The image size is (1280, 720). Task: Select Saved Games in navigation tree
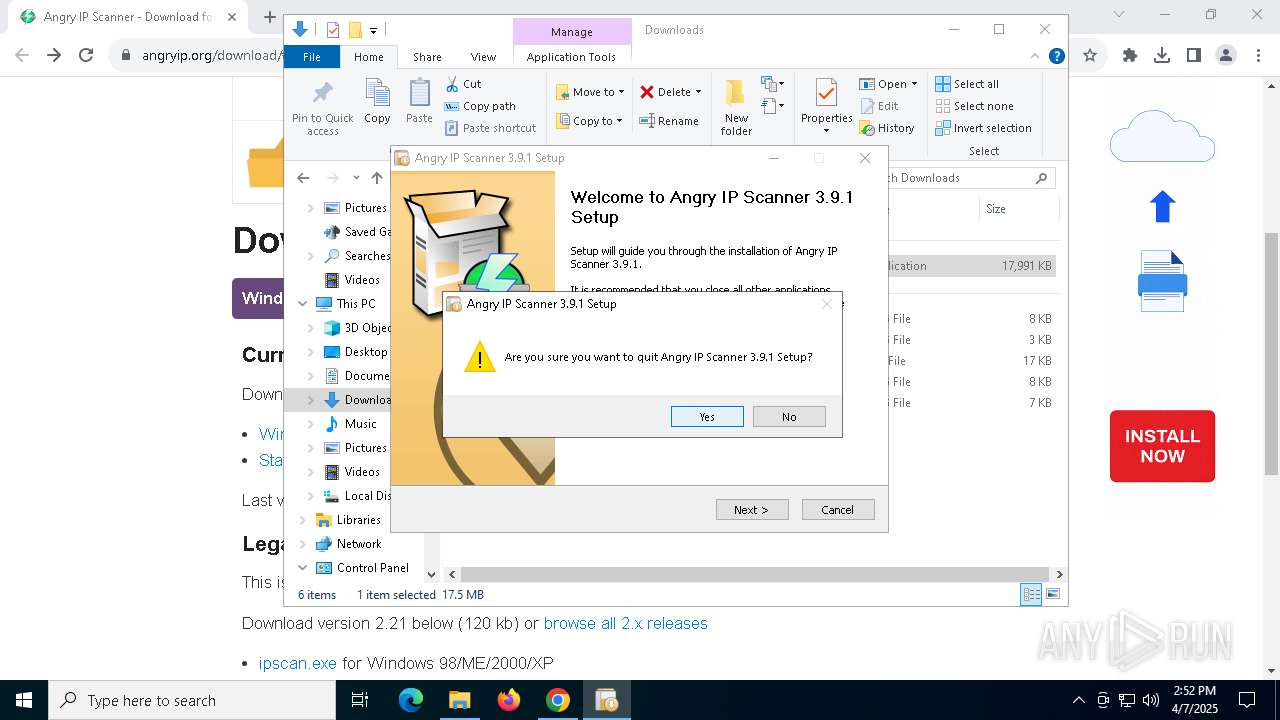[358, 232]
